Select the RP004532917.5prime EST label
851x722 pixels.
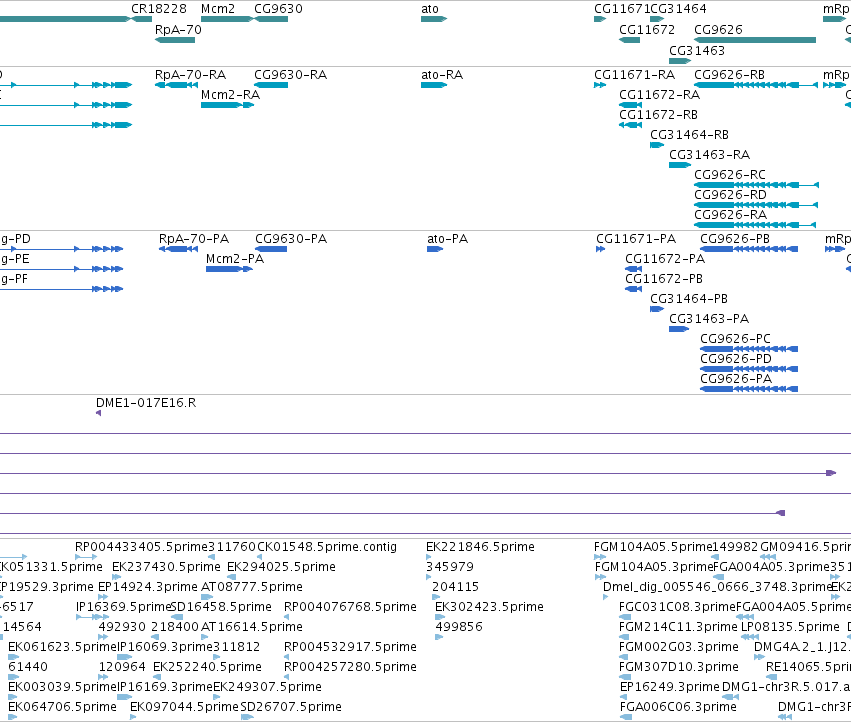coord(350,647)
